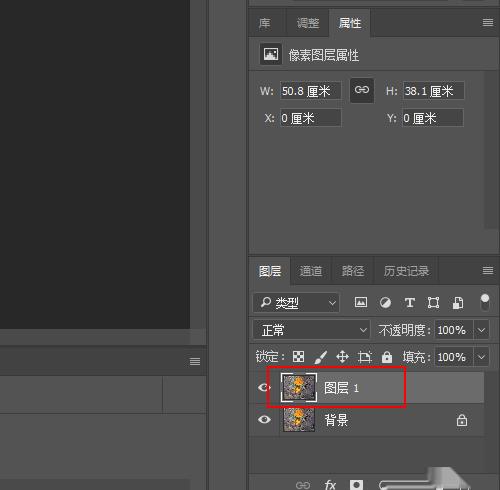
Task: Hide 图层 1 with eye icon
Action: (264, 387)
